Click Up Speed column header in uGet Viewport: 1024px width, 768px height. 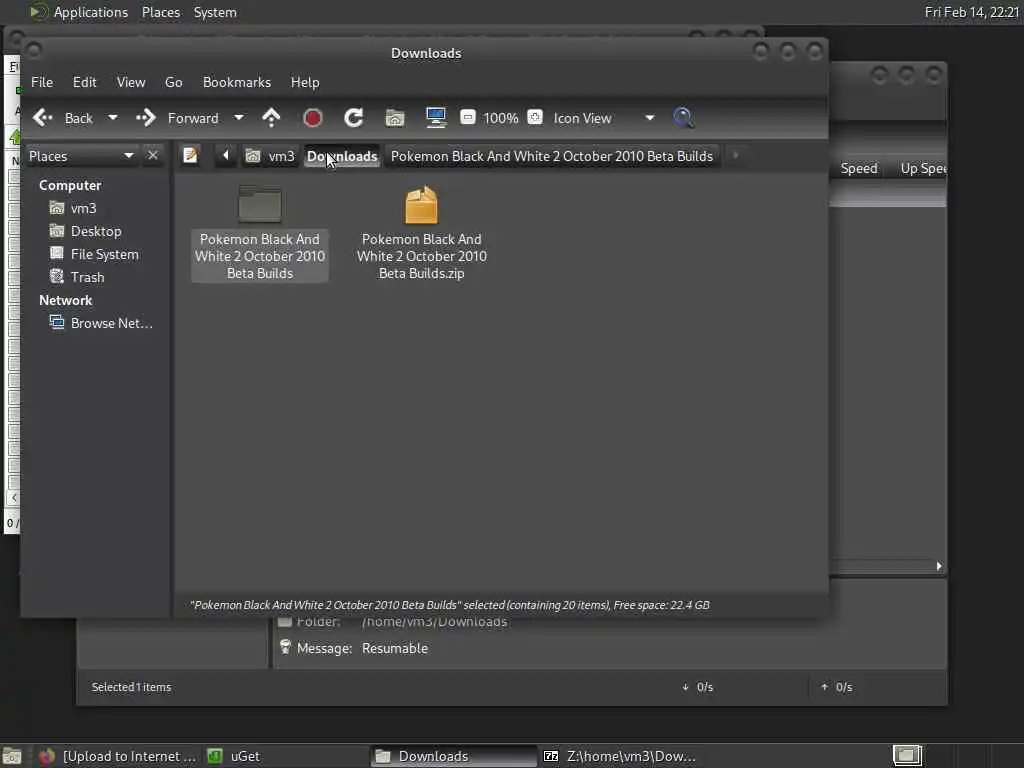pos(923,168)
